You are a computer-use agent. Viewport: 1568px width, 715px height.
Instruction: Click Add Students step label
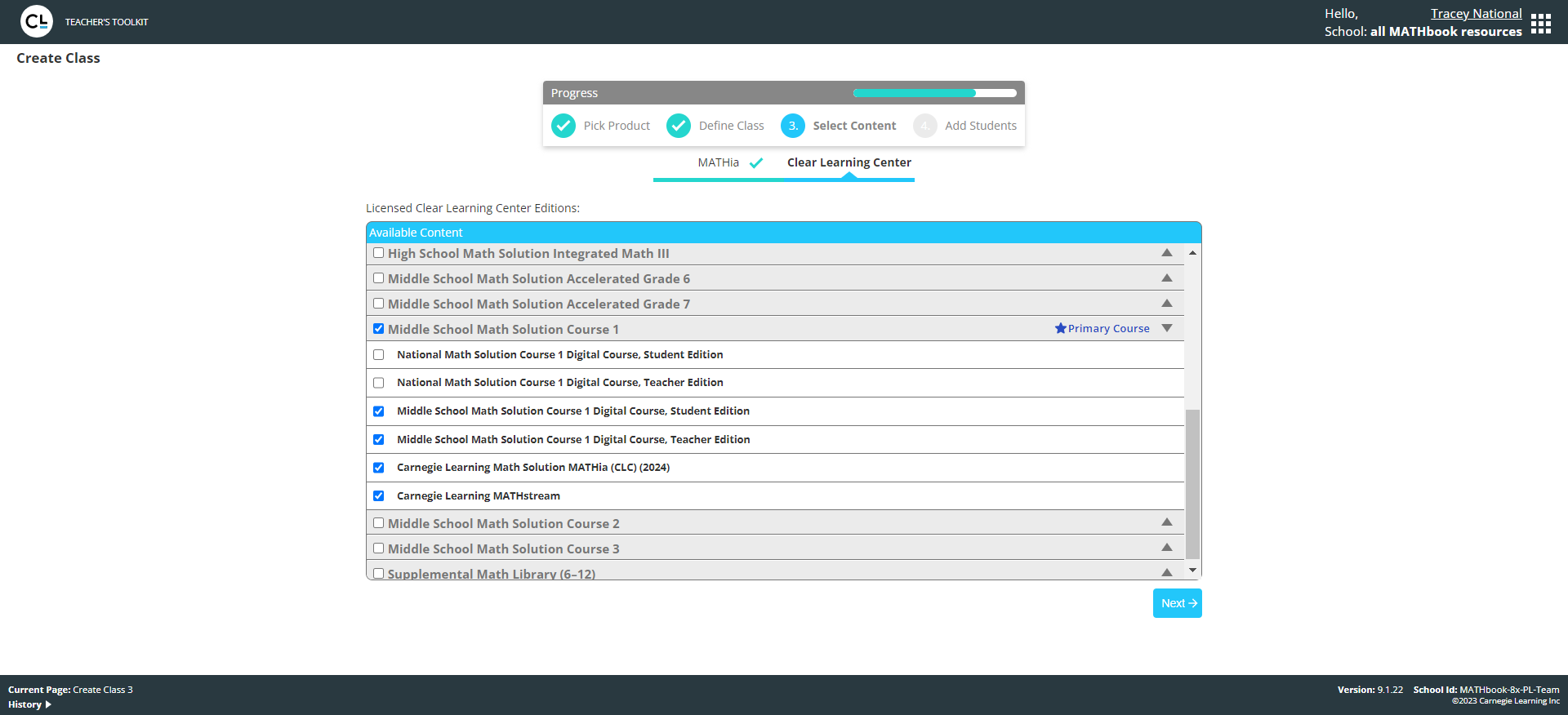981,126
